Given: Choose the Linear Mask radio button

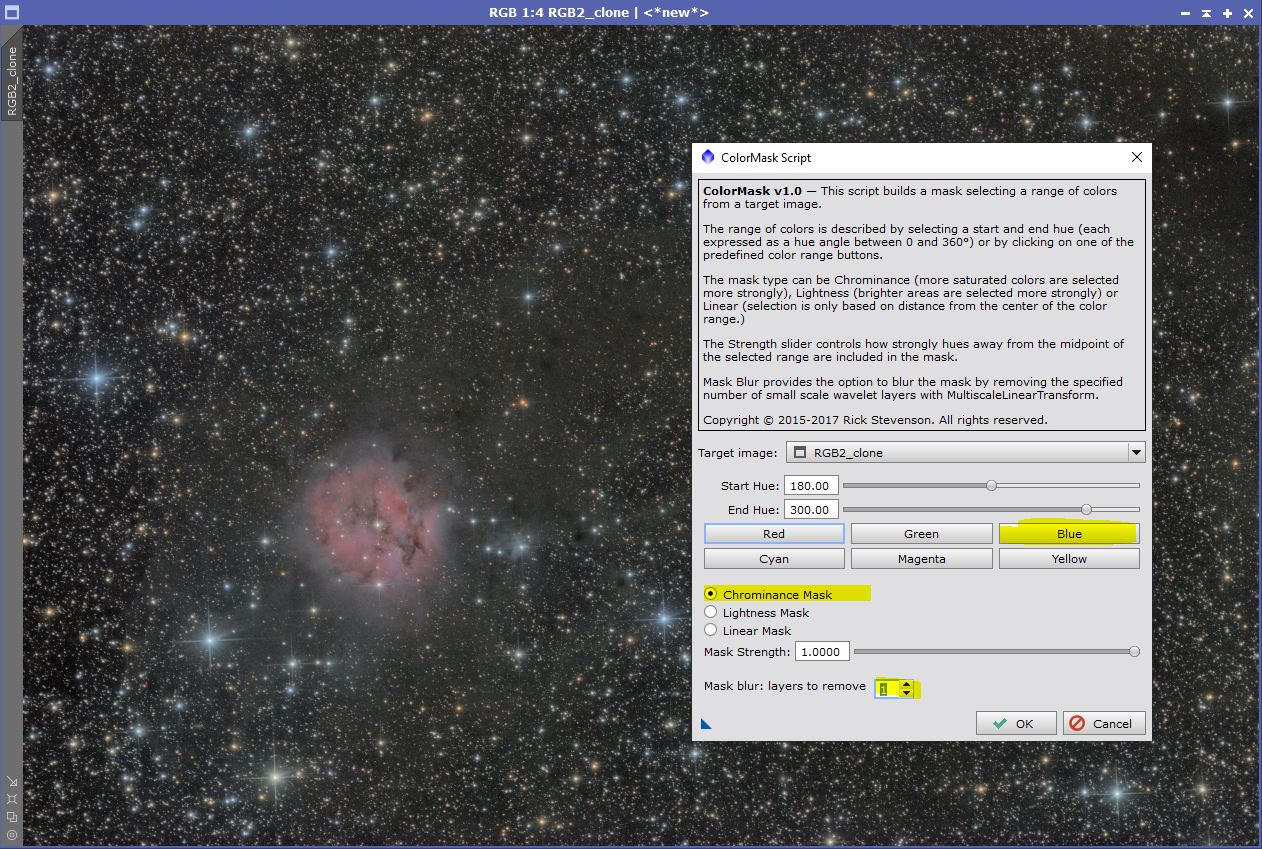Looking at the screenshot, I should (x=711, y=630).
